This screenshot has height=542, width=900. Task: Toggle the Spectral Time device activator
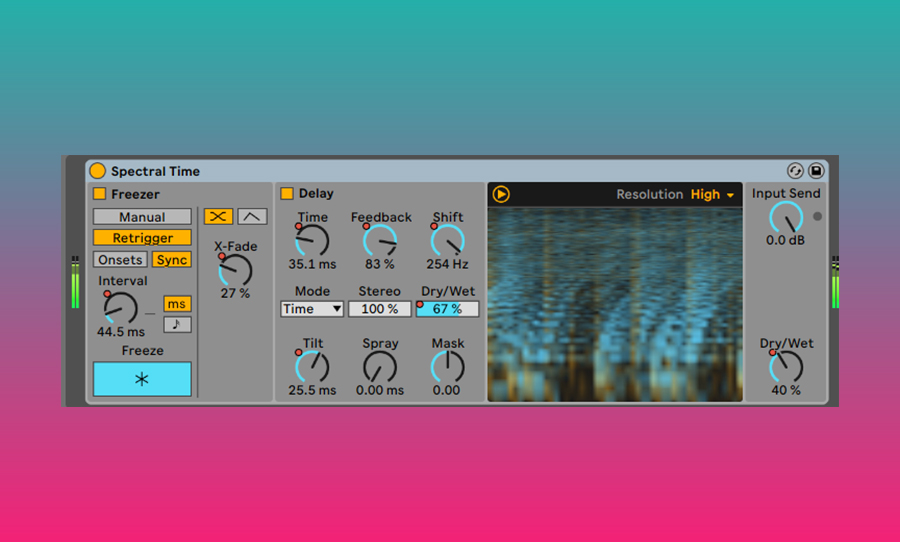98,171
